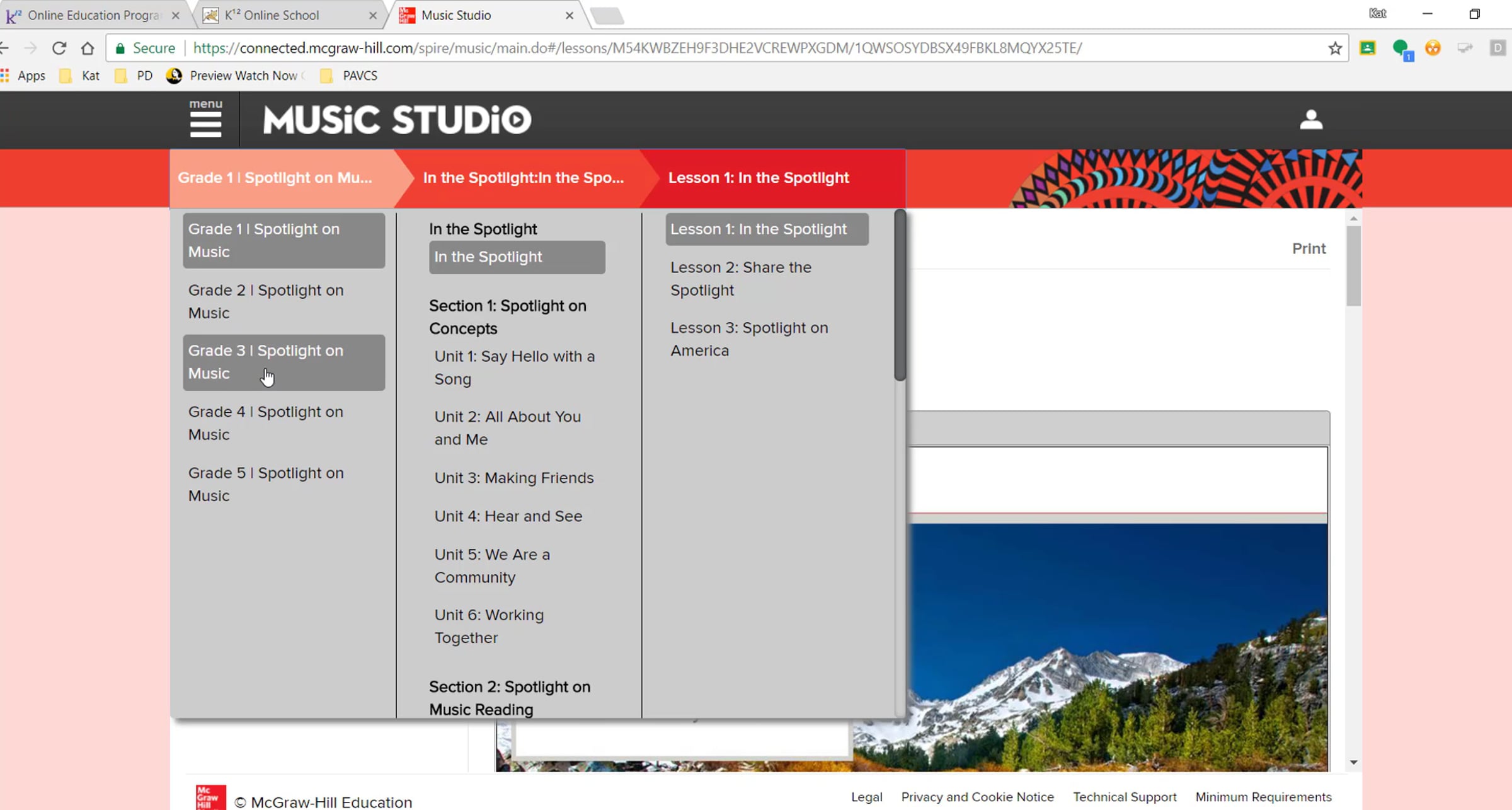Open the Technical Support link
The width and height of the screenshot is (1512, 810).
[x=1125, y=797]
